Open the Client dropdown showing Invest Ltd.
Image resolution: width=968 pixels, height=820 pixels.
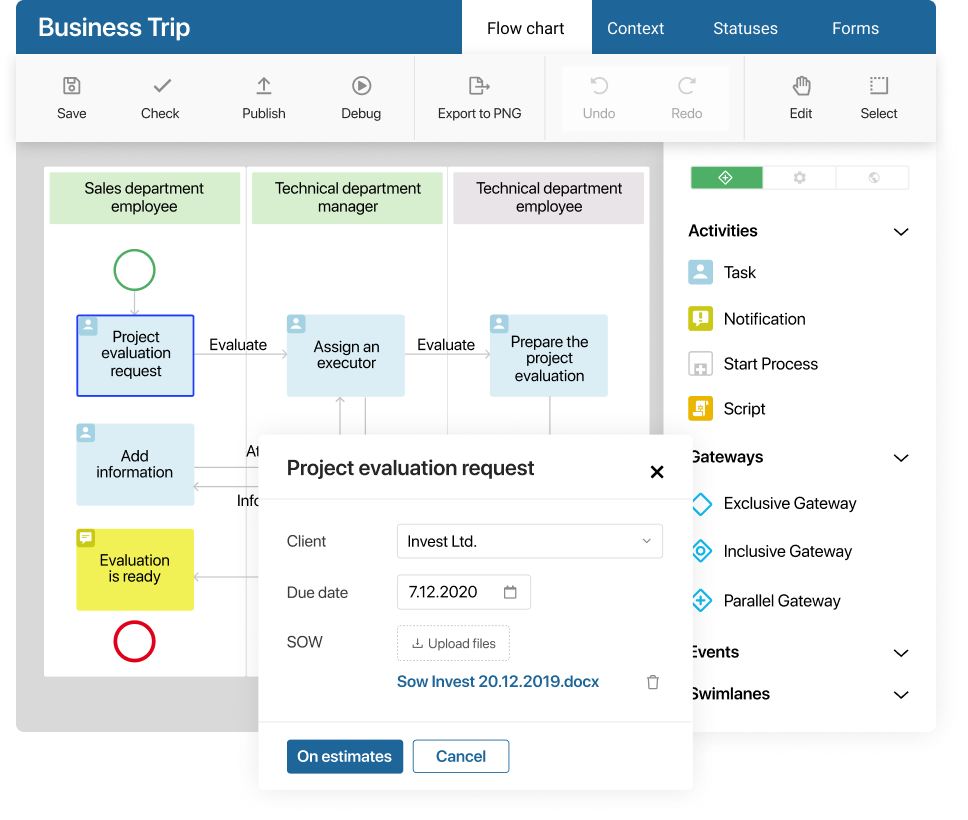click(529, 541)
